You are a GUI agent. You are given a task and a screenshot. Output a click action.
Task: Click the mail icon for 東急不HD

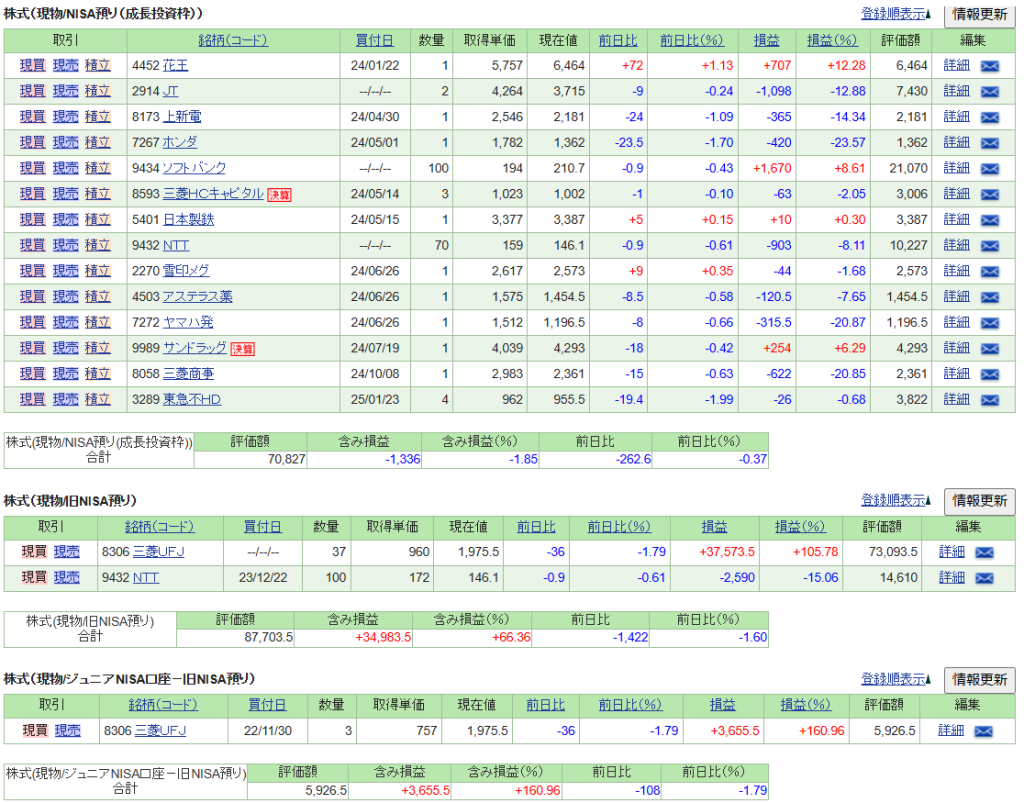tap(989, 399)
